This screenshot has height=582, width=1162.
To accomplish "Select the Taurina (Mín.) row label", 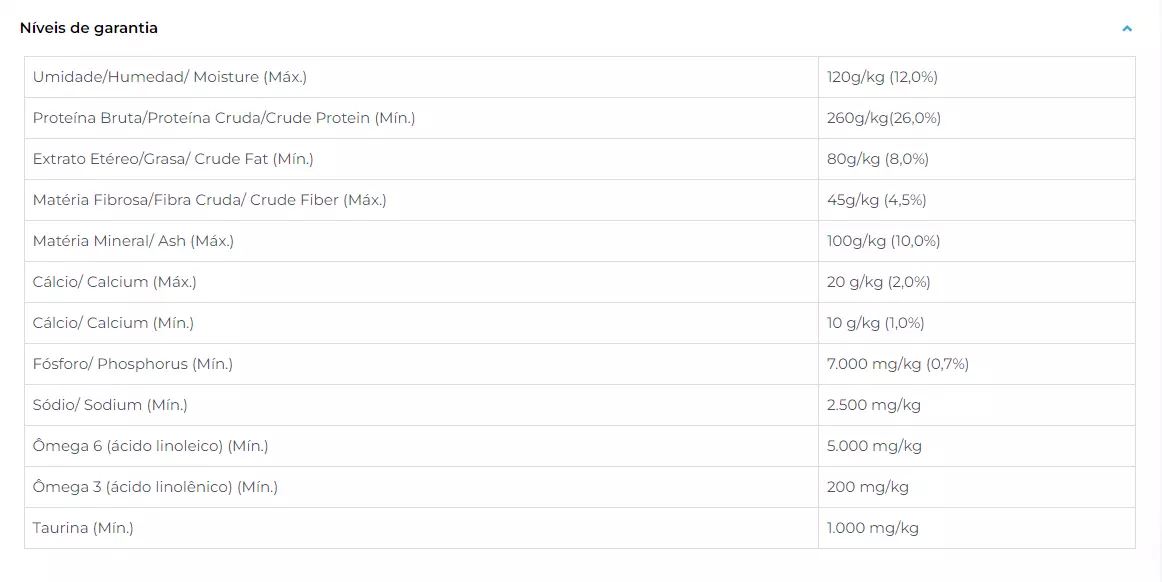I will click(83, 528).
